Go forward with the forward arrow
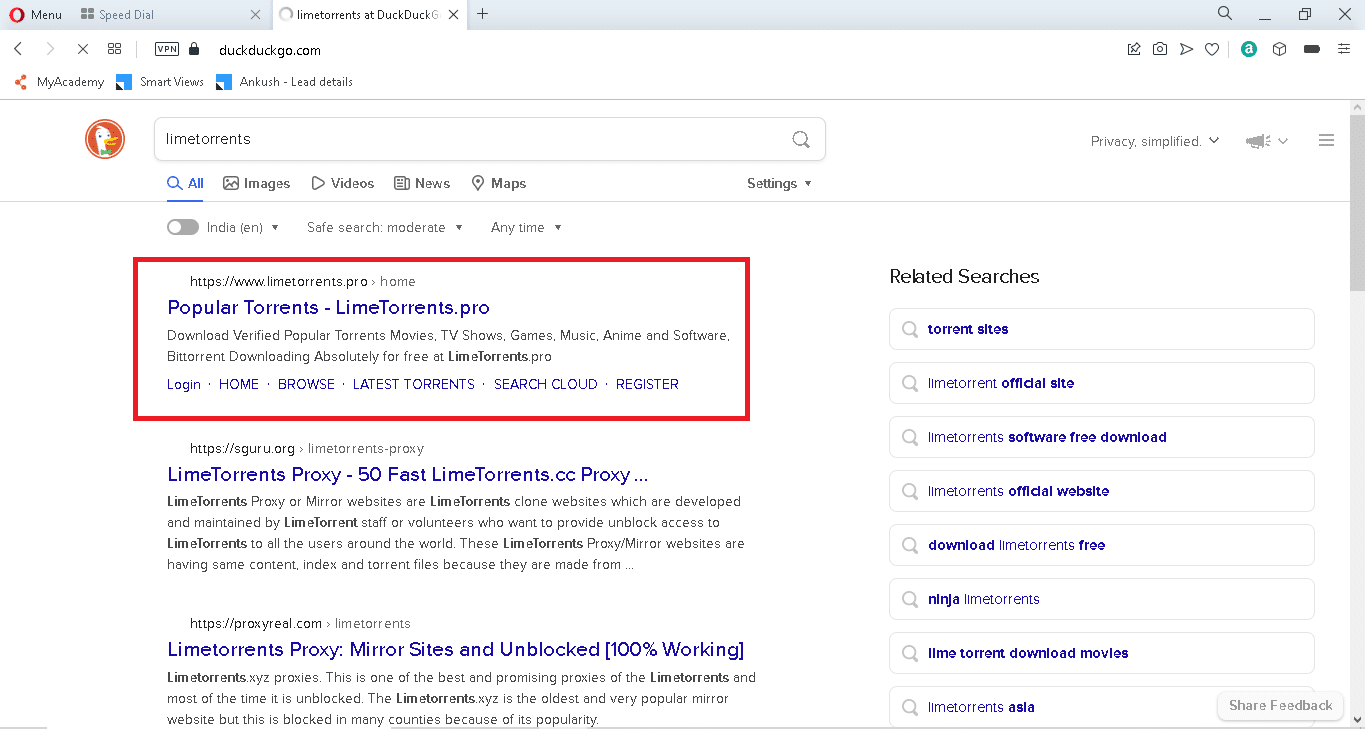The width and height of the screenshot is (1365, 729). click(50, 49)
